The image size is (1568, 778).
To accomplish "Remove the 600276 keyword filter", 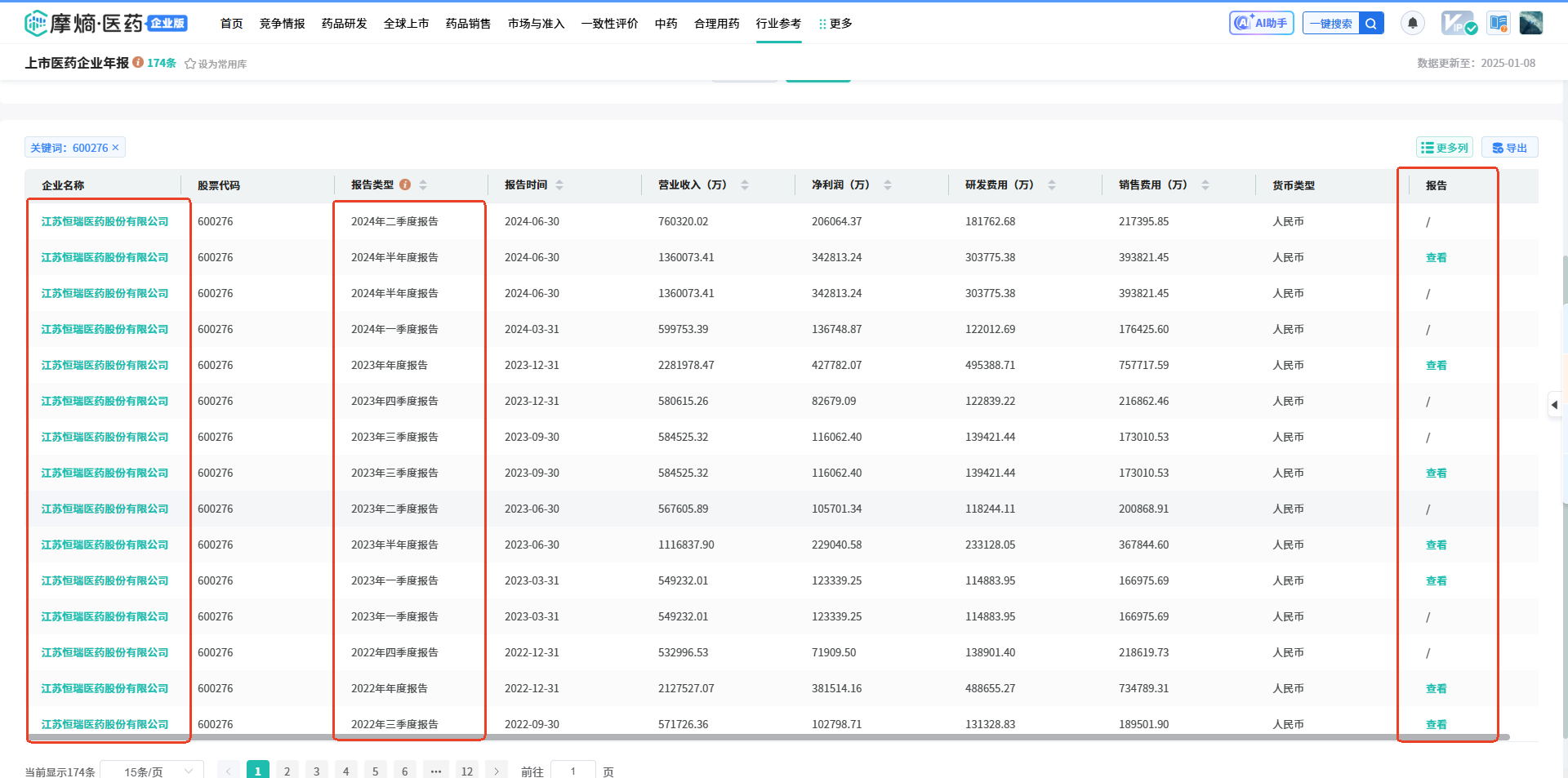I will (x=115, y=148).
